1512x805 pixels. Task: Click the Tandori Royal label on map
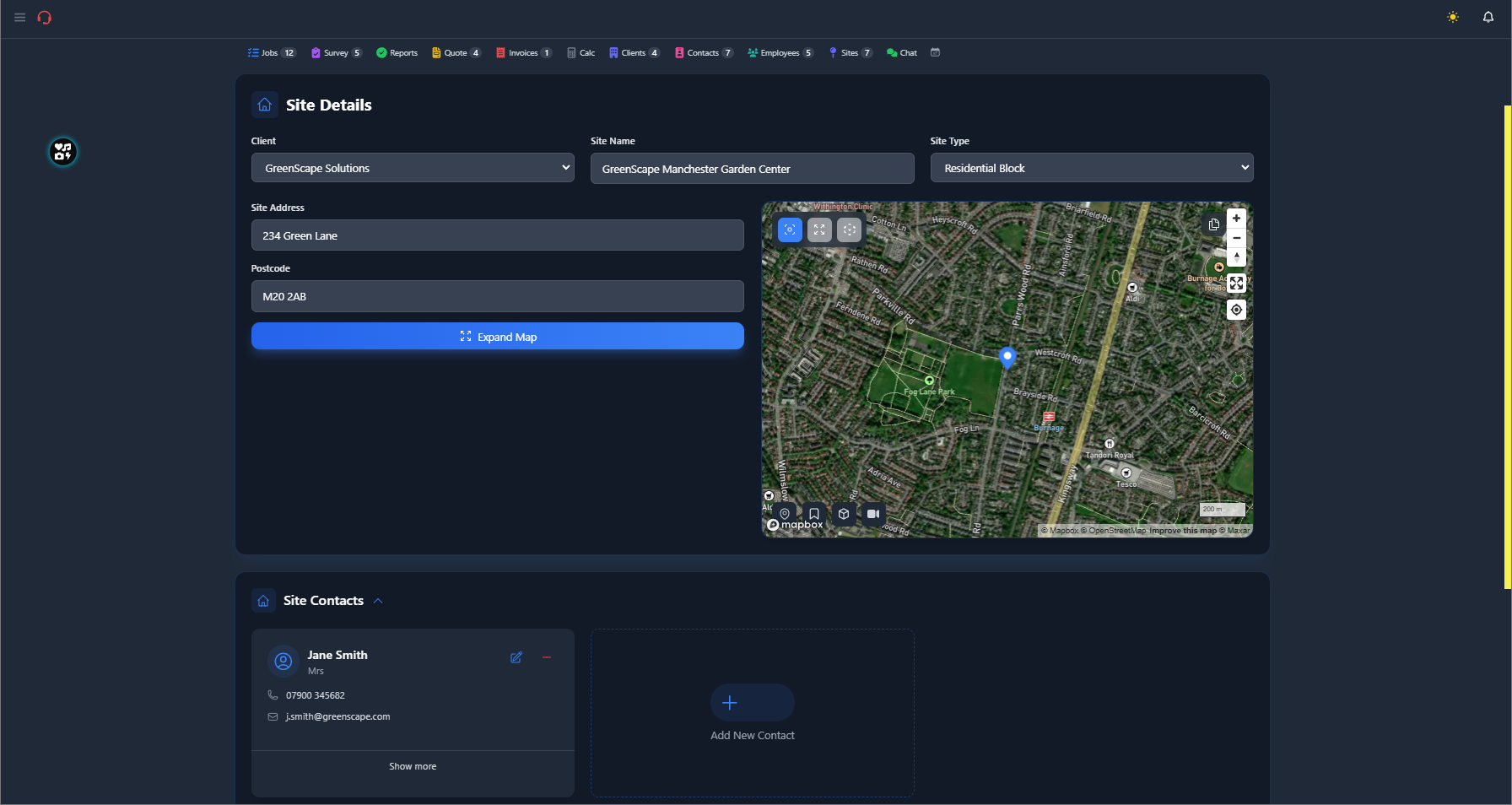tap(1110, 455)
